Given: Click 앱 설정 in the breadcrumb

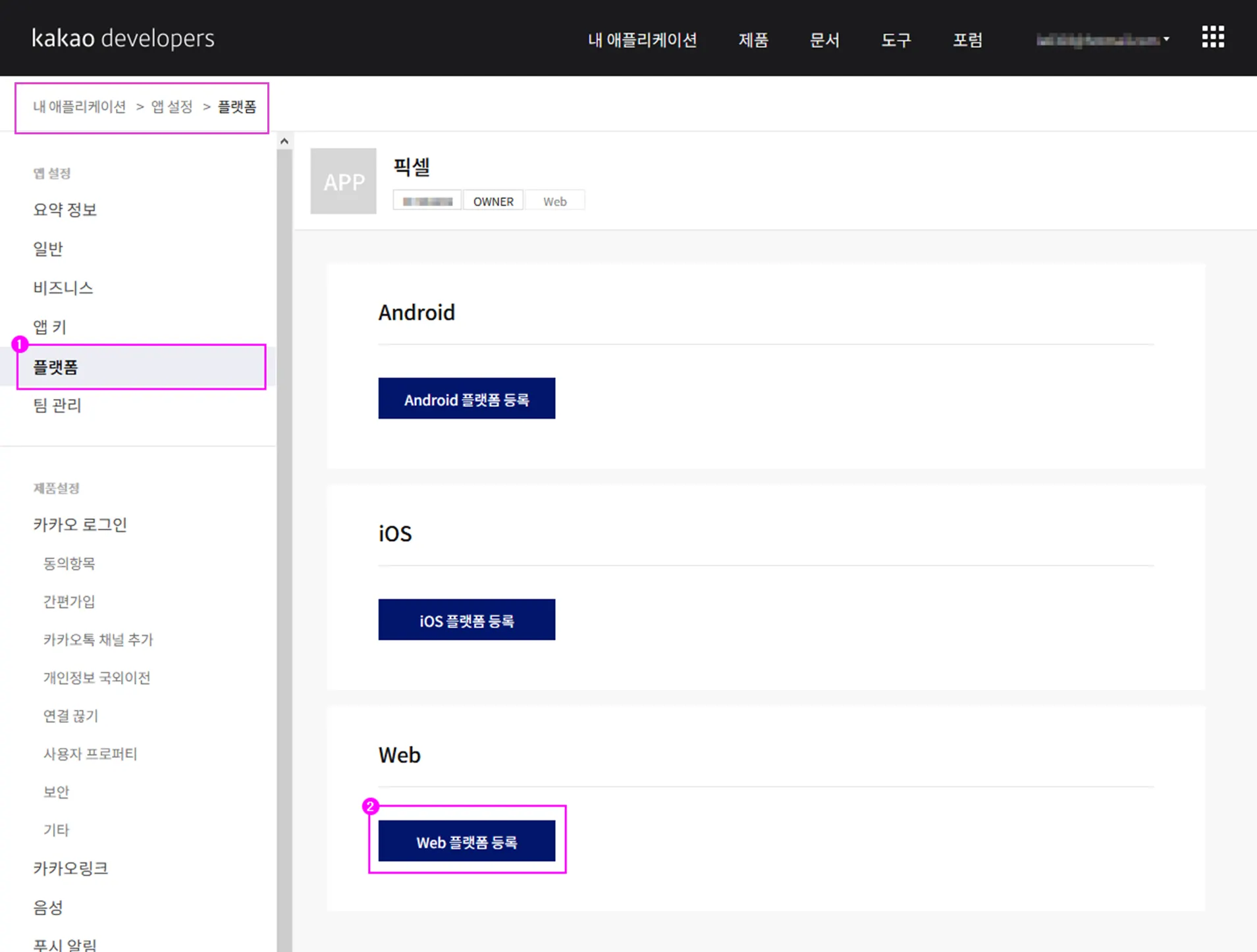Looking at the screenshot, I should [x=172, y=107].
